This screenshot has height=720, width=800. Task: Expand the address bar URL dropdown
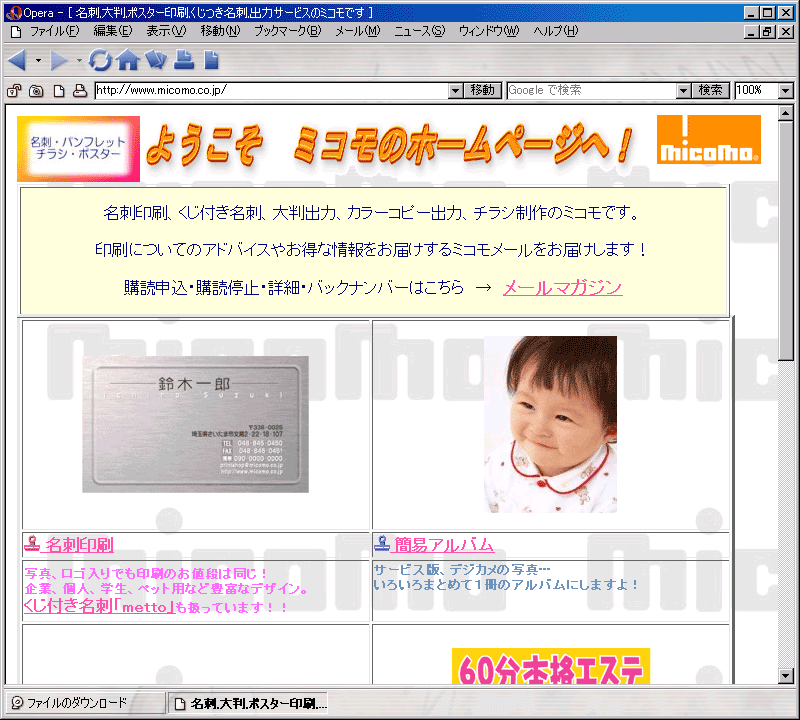pyautogui.click(x=456, y=91)
